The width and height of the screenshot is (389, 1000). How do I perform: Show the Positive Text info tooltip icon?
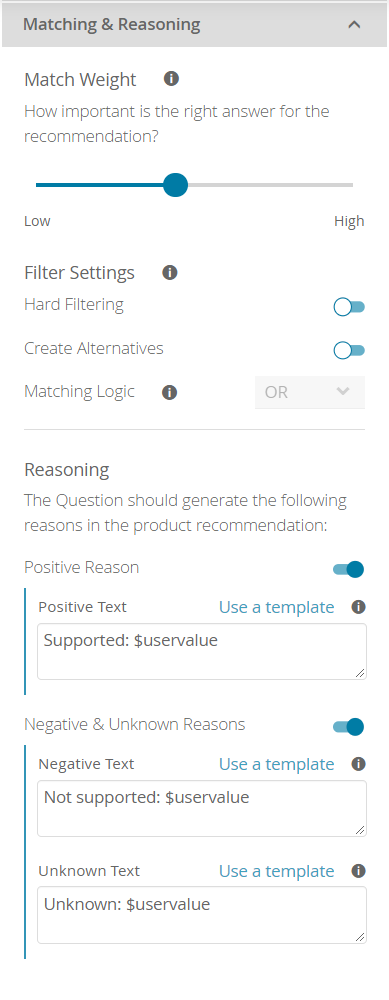point(358,607)
